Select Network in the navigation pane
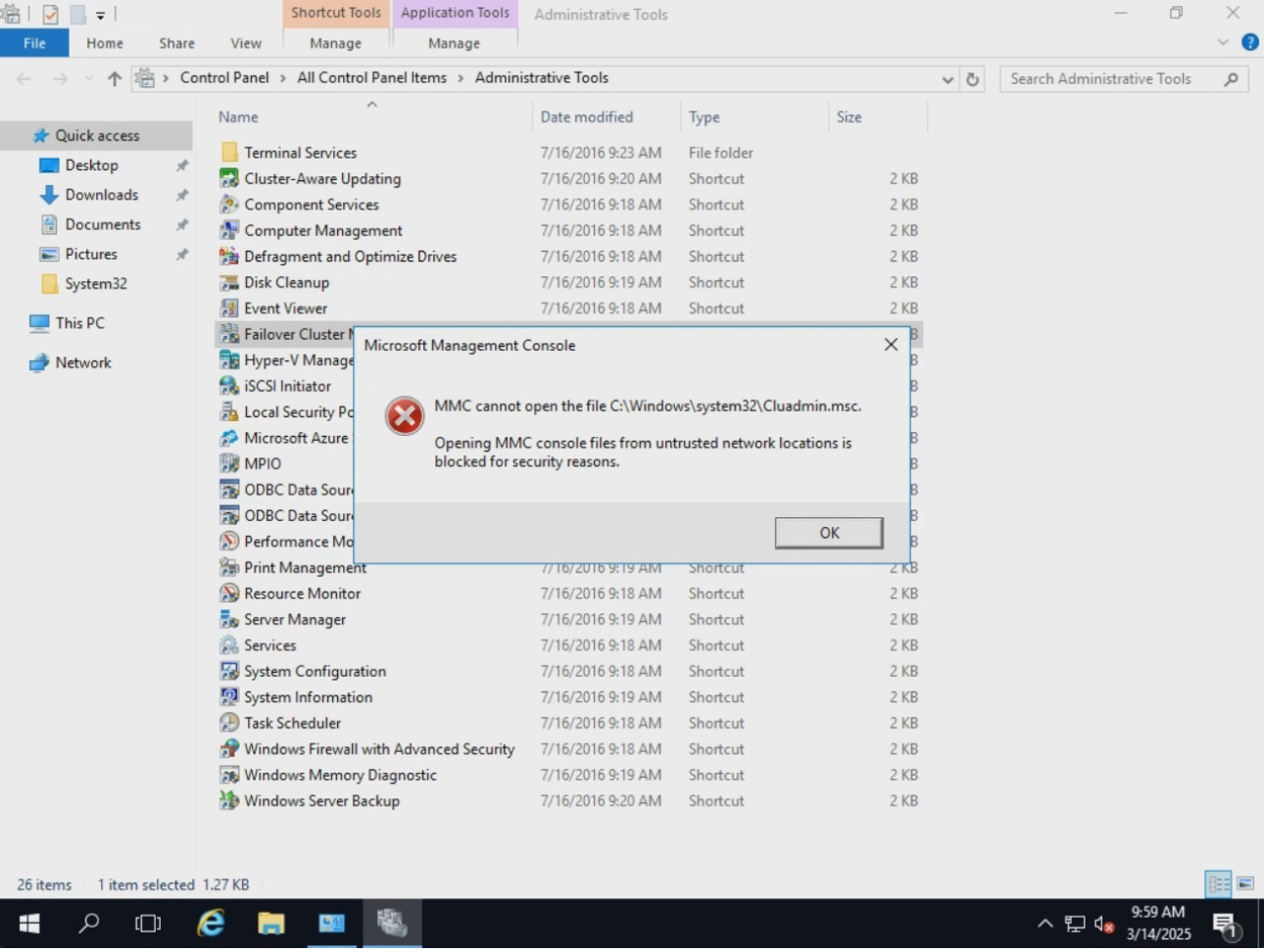1264x952 pixels. click(x=82, y=362)
